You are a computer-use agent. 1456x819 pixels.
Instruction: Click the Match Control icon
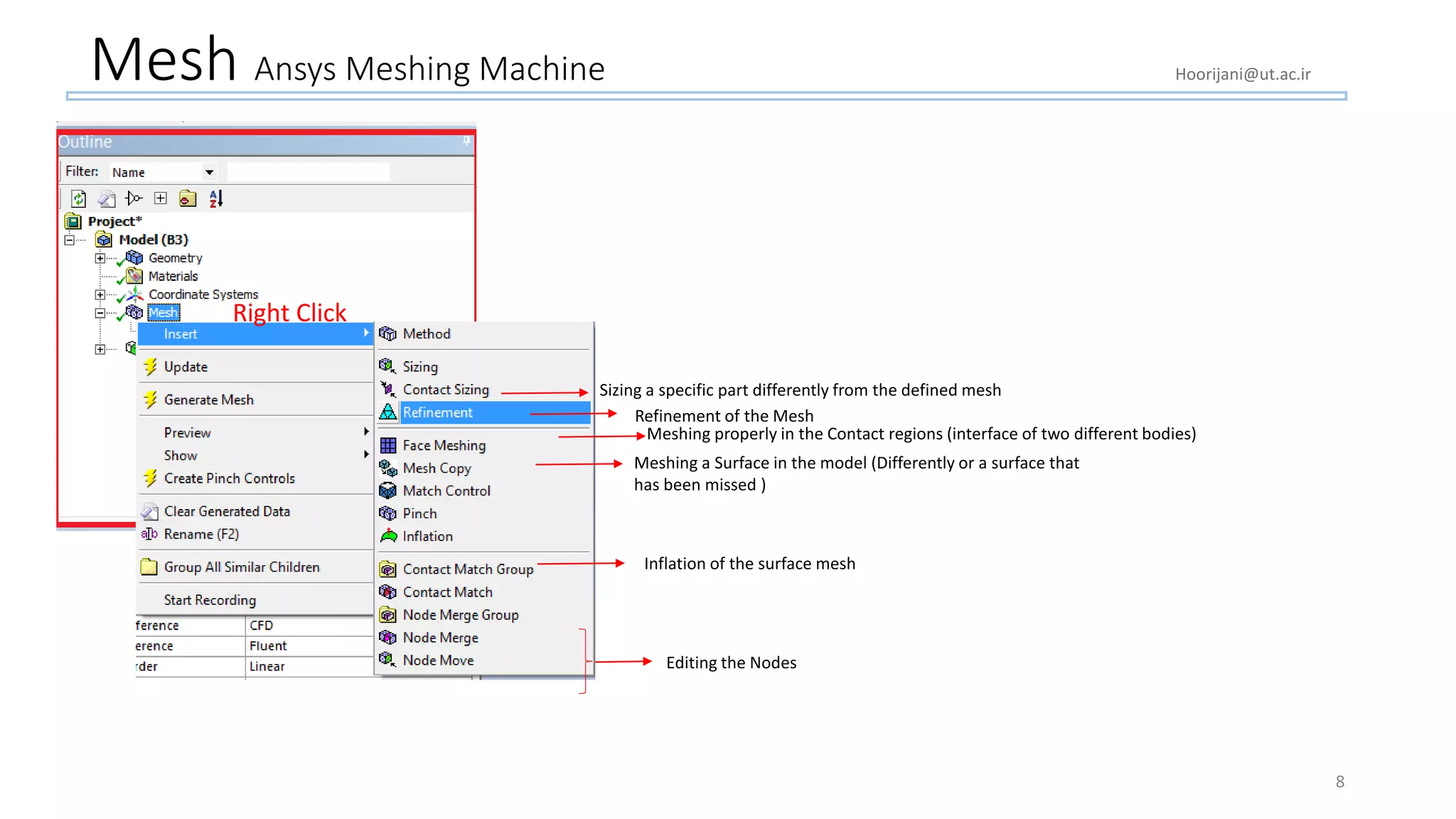pos(388,491)
